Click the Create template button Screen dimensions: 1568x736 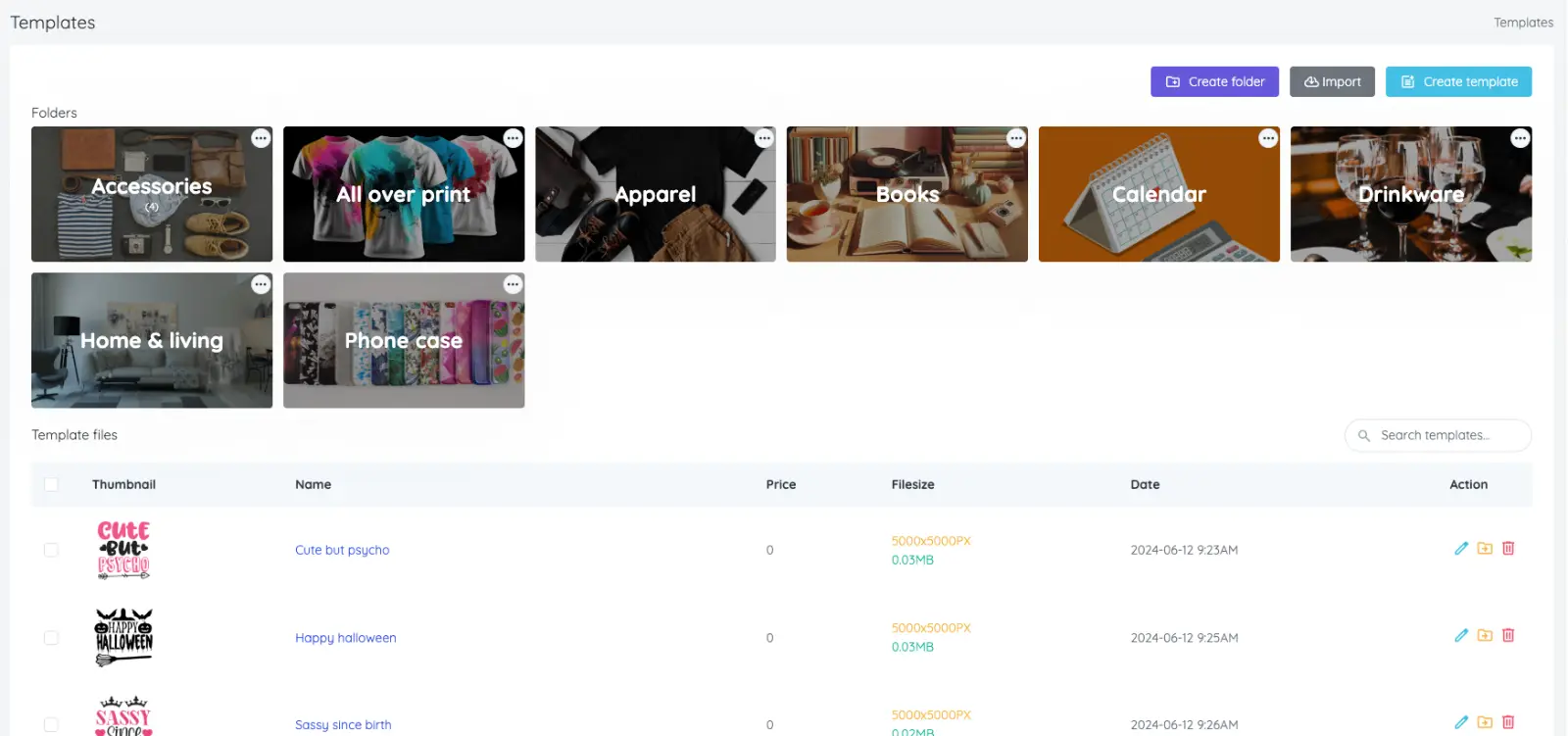click(x=1458, y=81)
